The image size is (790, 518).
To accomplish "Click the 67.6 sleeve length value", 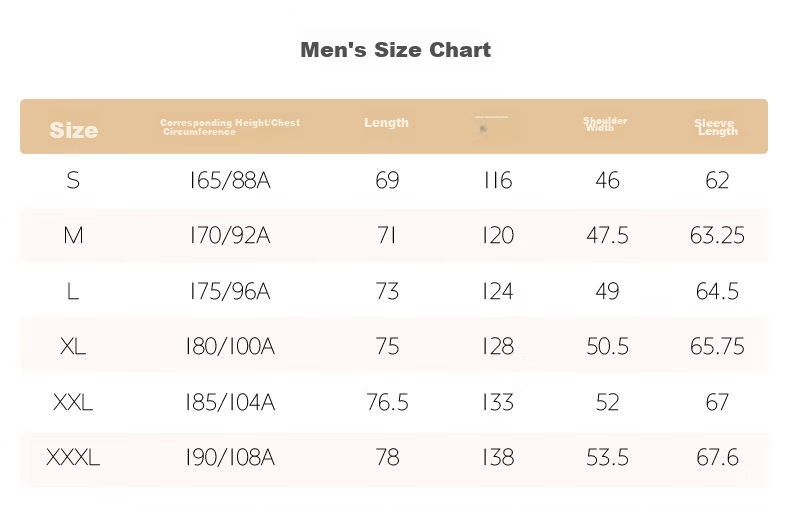I will 717,458.
